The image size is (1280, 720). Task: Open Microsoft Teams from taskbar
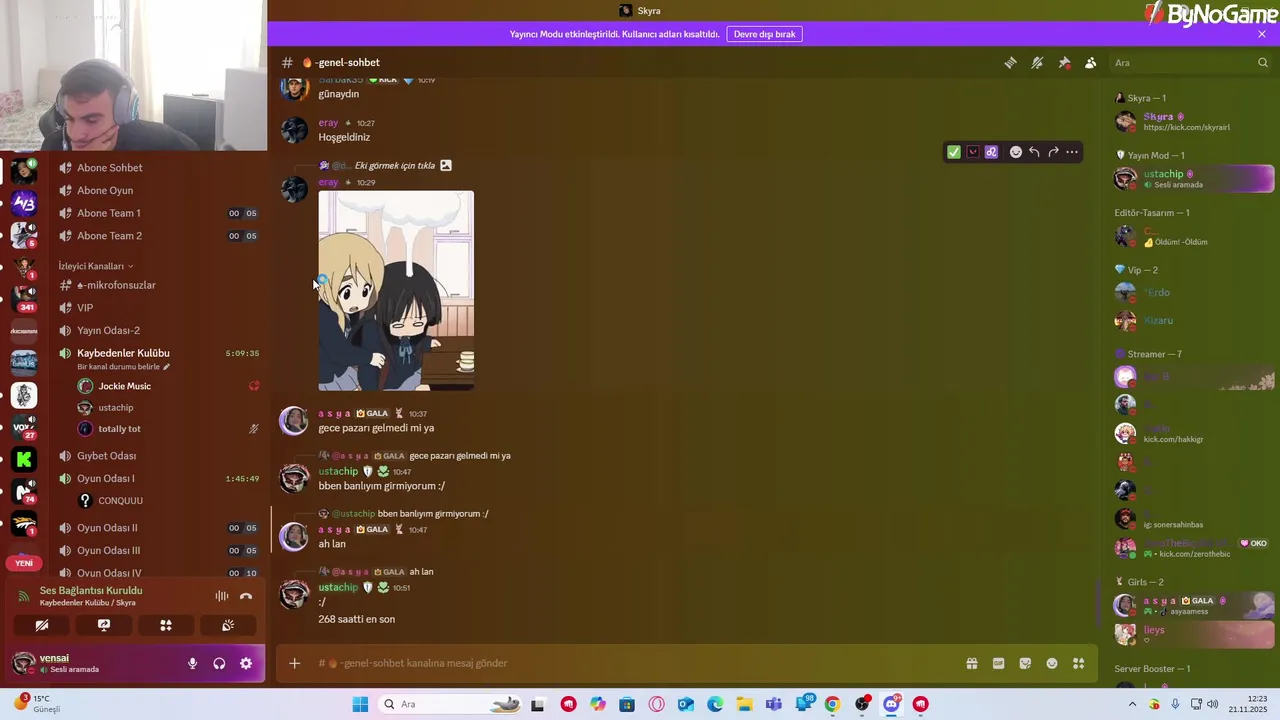(x=774, y=704)
